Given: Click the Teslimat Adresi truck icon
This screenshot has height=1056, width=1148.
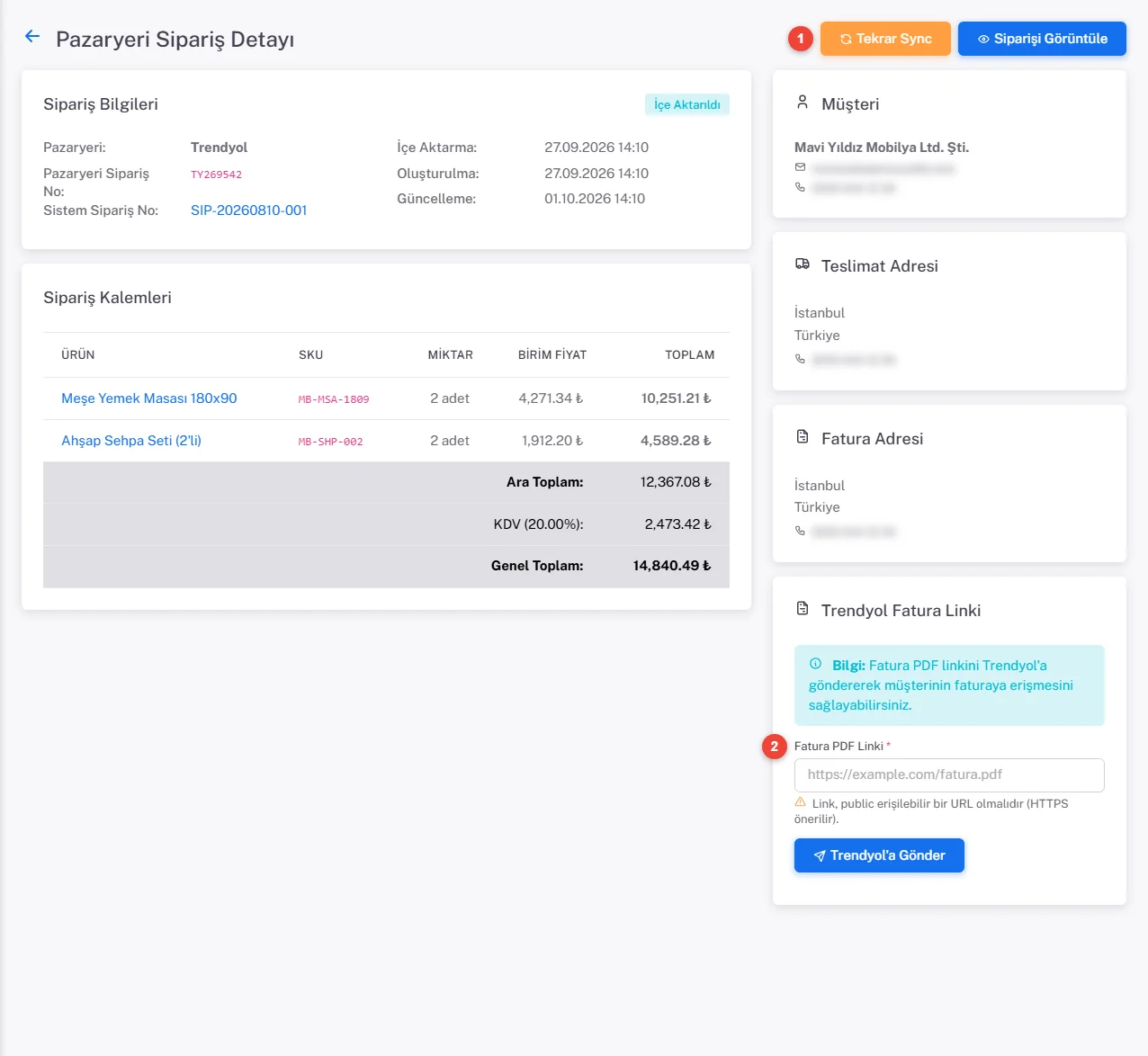Looking at the screenshot, I should pos(803,264).
